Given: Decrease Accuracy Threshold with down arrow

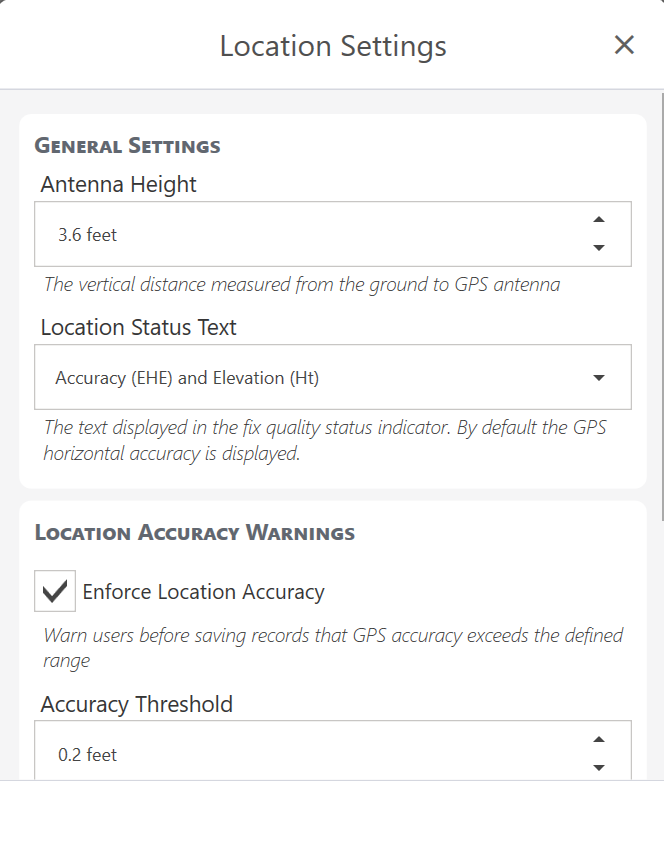Looking at the screenshot, I should 599,767.
